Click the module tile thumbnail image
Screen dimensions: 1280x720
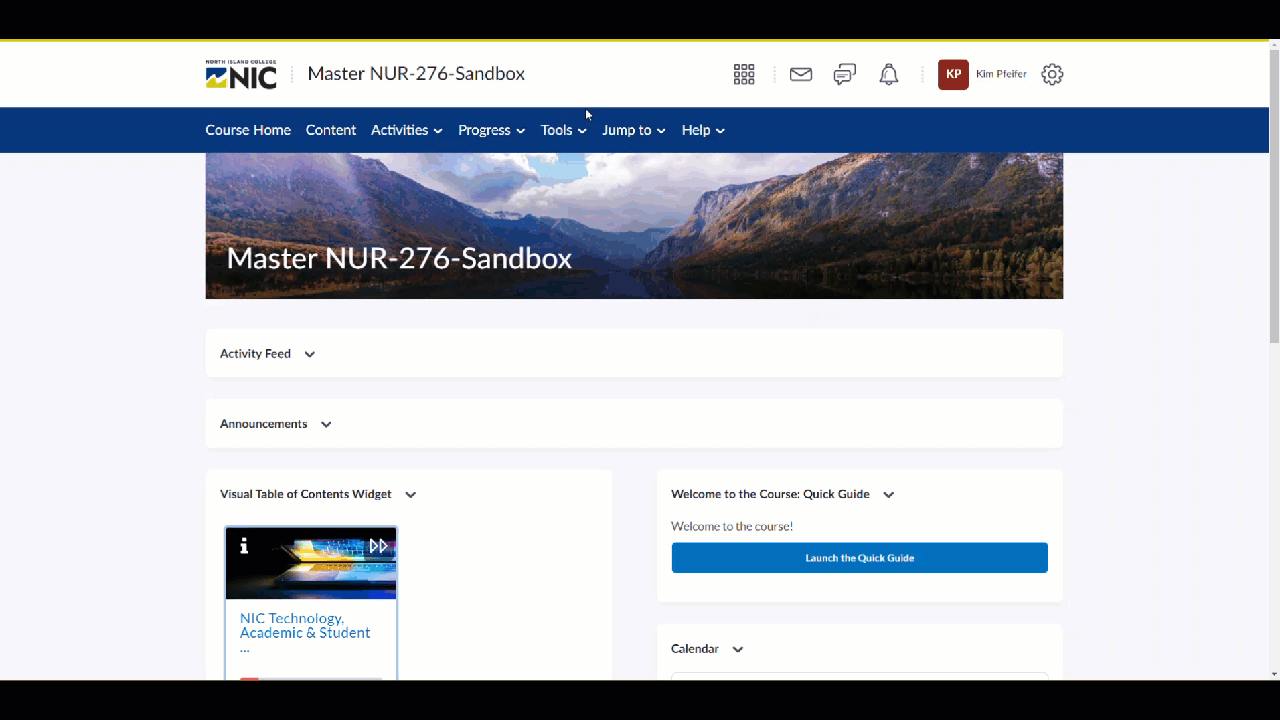(x=311, y=564)
